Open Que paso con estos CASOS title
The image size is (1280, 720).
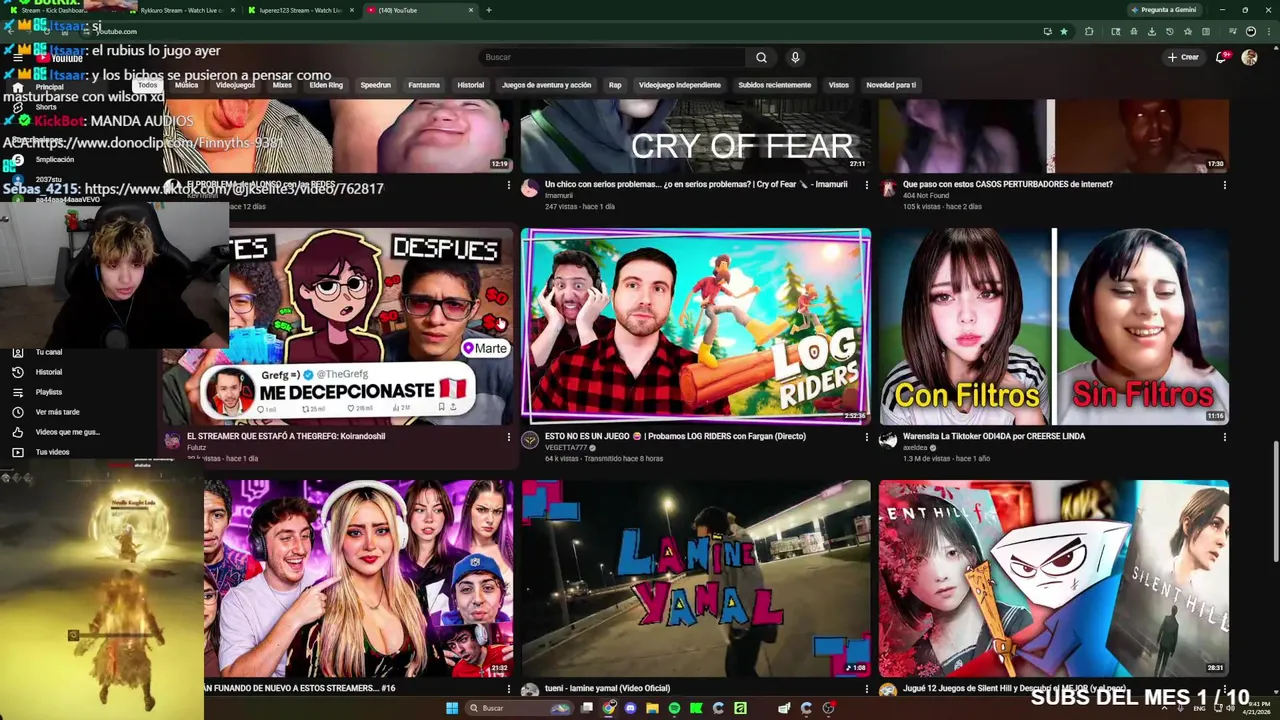click(x=1008, y=184)
